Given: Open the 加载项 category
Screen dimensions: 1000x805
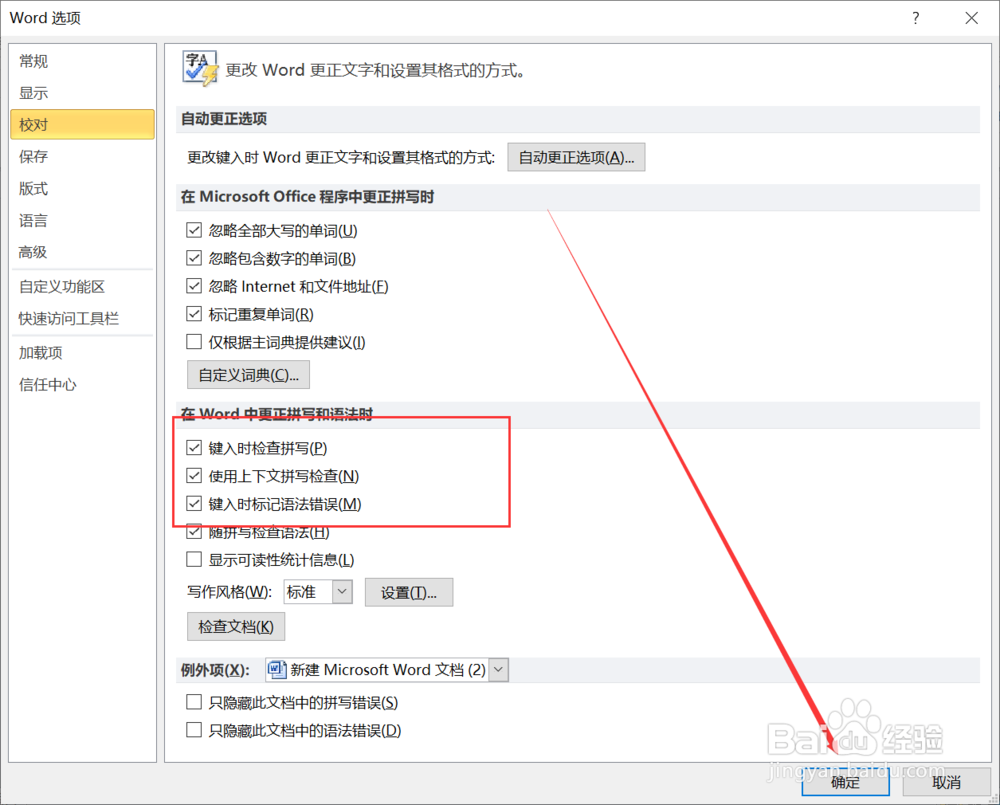Looking at the screenshot, I should (x=82, y=353).
